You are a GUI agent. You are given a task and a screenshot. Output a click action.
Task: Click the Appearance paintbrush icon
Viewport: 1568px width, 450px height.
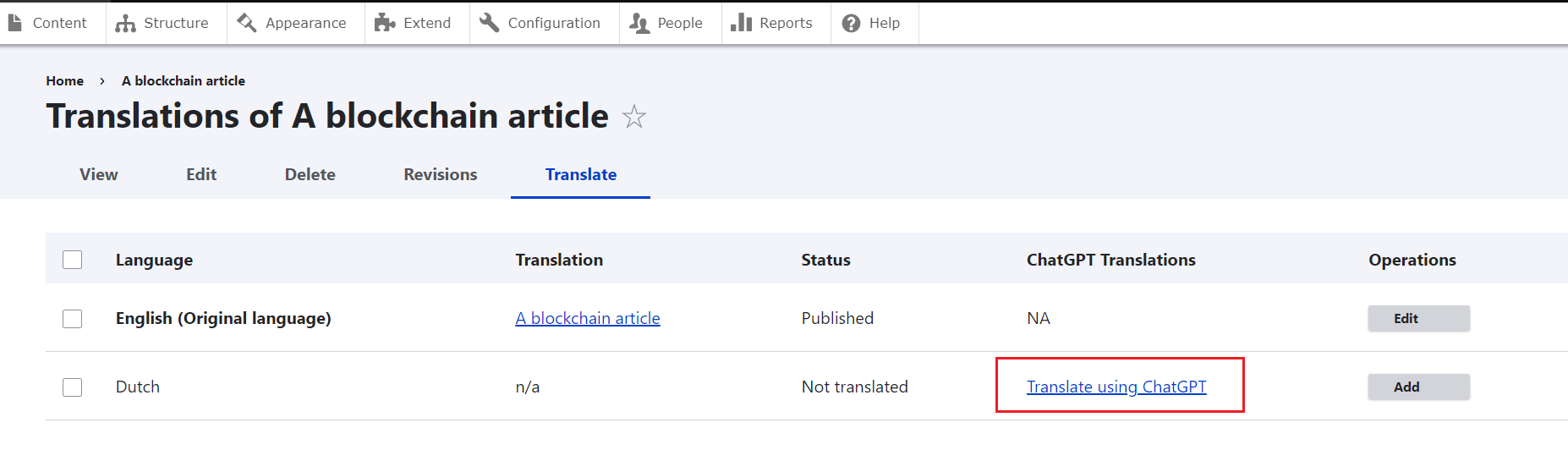[247, 23]
